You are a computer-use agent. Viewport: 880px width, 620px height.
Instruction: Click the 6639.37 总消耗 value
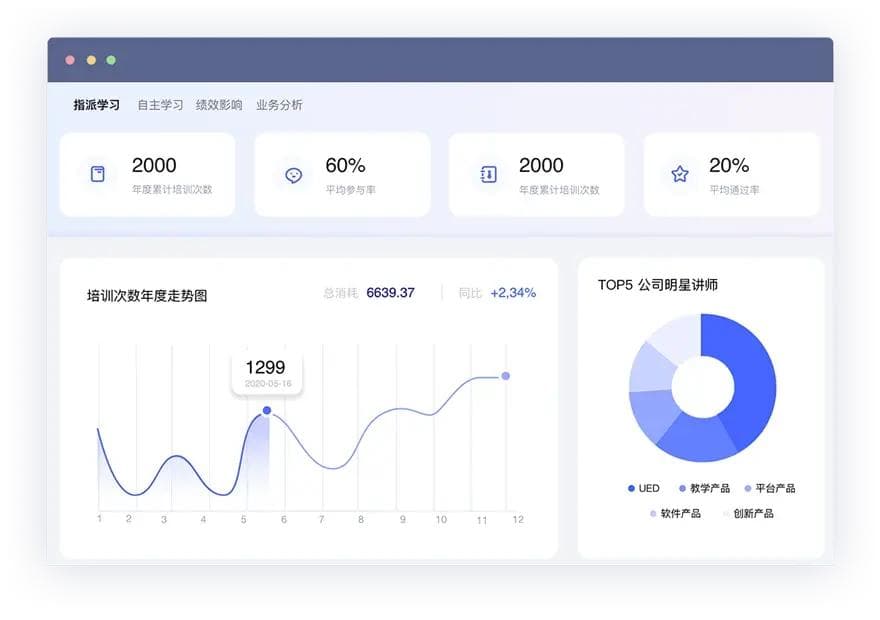(x=390, y=293)
